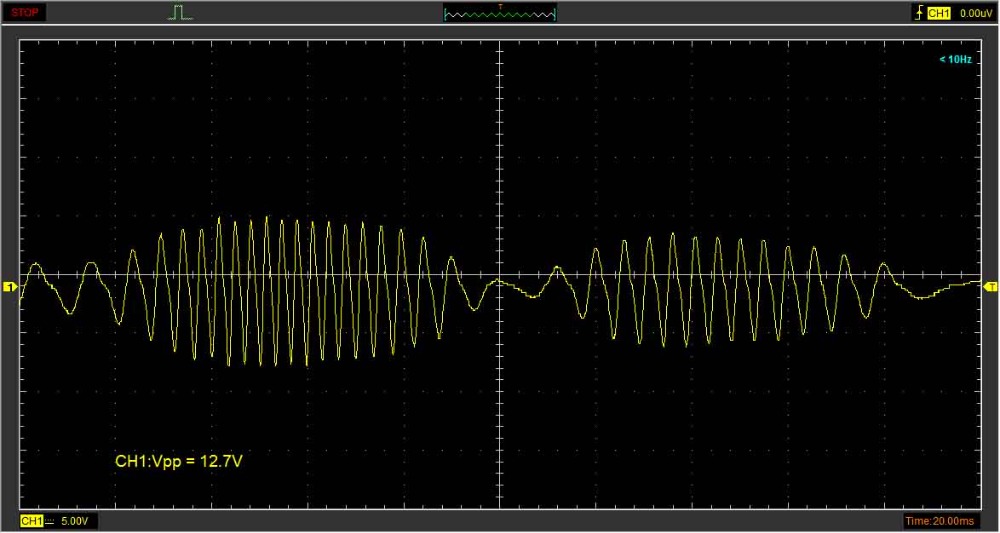Click the CH1 trigger source label

pyautogui.click(x=938, y=13)
